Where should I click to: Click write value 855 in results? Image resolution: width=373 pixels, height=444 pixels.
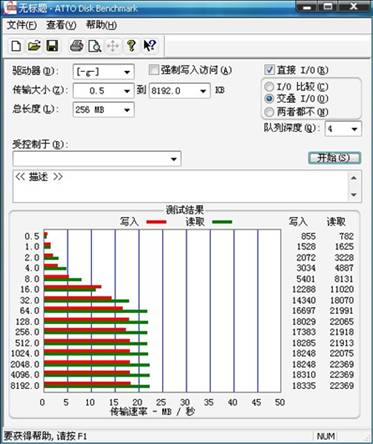[x=308, y=236]
